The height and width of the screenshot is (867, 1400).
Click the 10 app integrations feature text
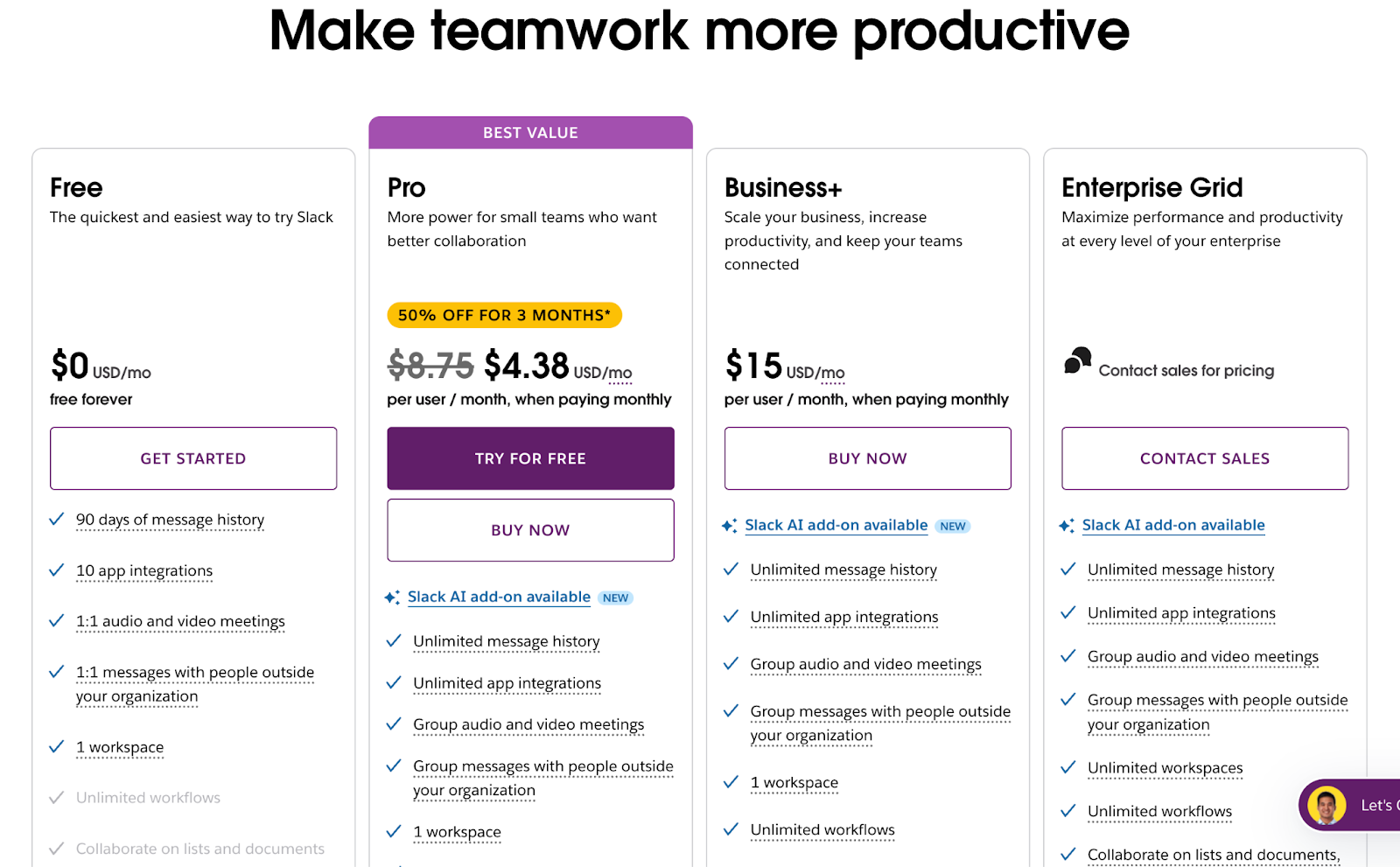point(144,570)
